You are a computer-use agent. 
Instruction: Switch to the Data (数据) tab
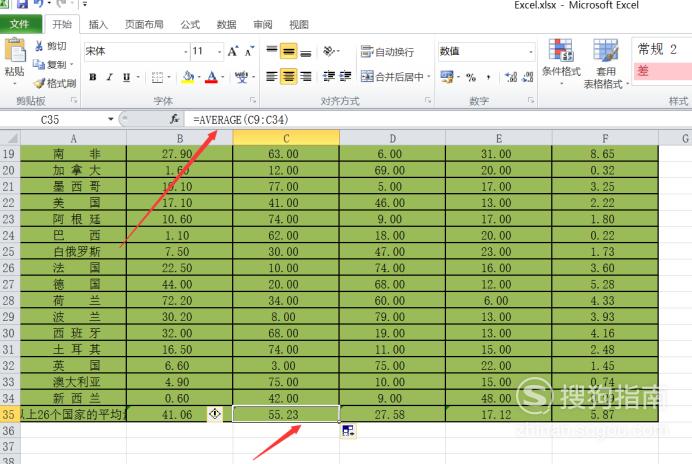[x=226, y=25]
